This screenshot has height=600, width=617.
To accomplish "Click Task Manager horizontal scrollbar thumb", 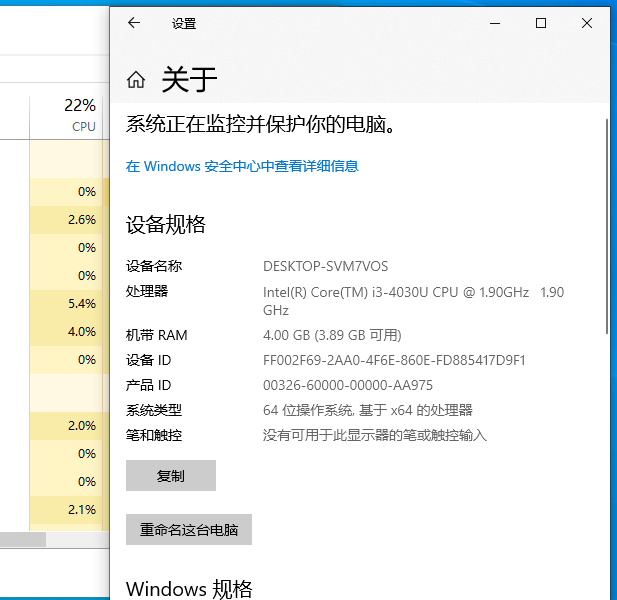I will pos(23,539).
